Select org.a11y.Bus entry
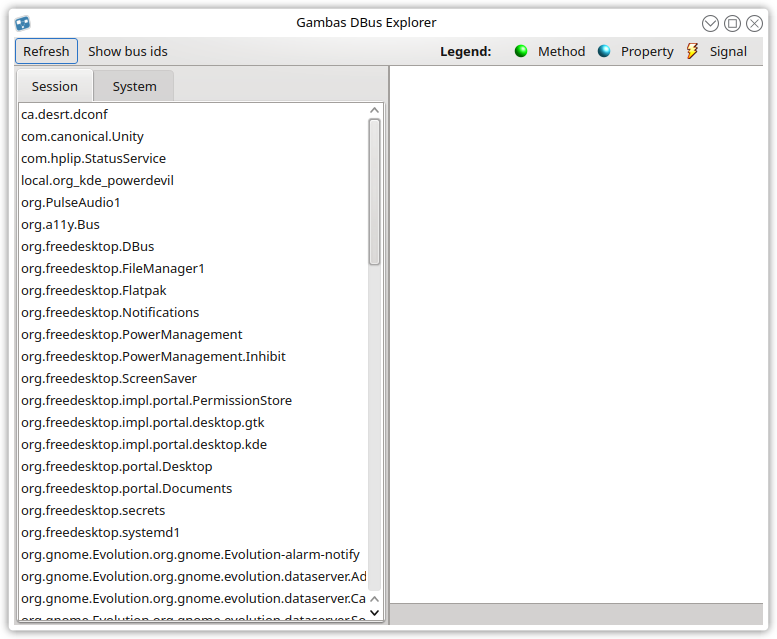Image resolution: width=777 pixels, height=639 pixels. coord(193,224)
